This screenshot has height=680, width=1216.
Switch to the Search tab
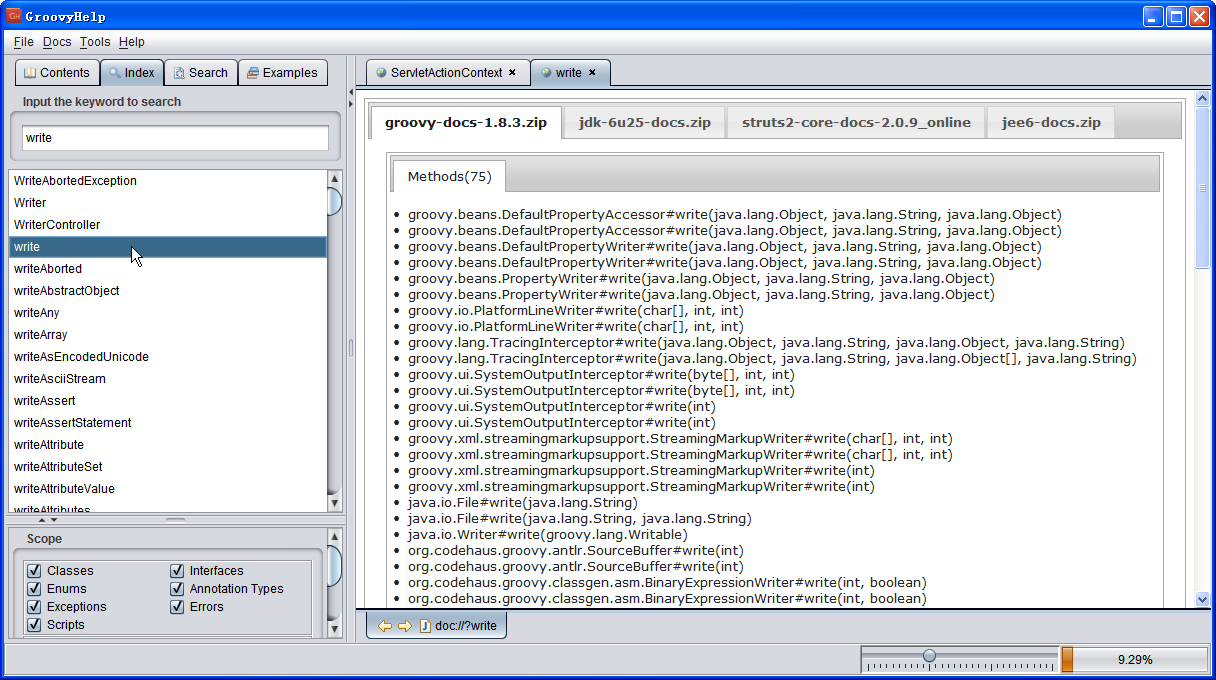pos(200,73)
